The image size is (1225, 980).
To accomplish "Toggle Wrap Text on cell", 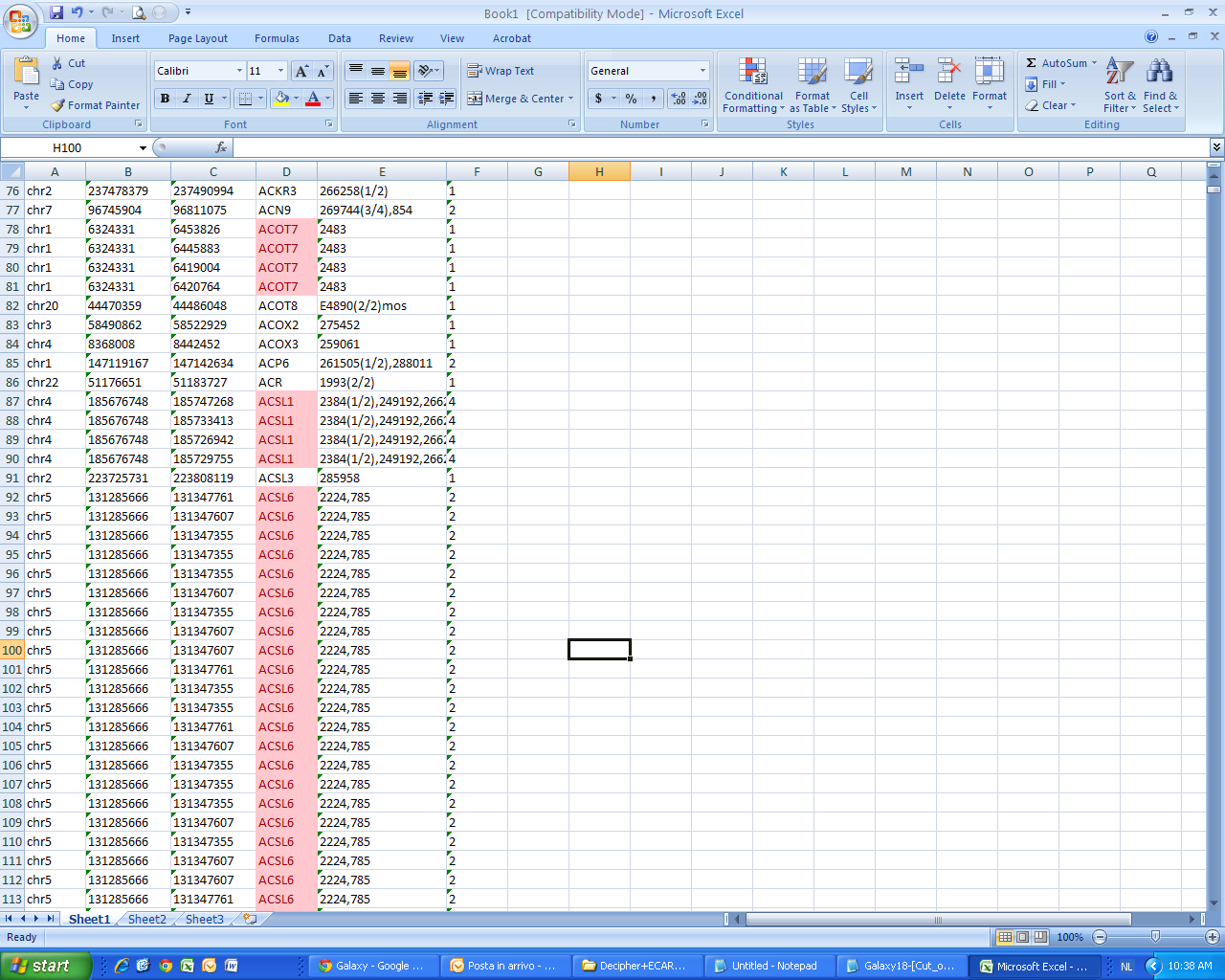I will (x=501, y=71).
